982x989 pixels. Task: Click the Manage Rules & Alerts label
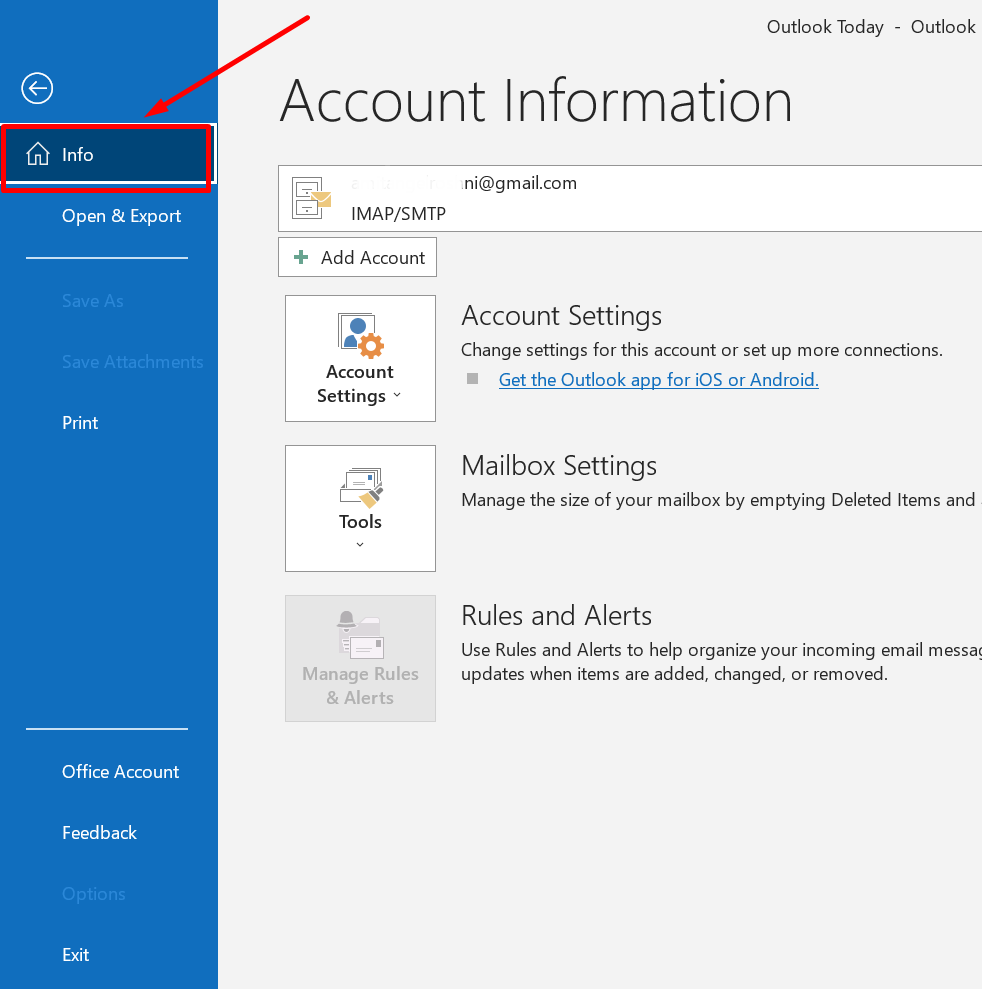(360, 686)
